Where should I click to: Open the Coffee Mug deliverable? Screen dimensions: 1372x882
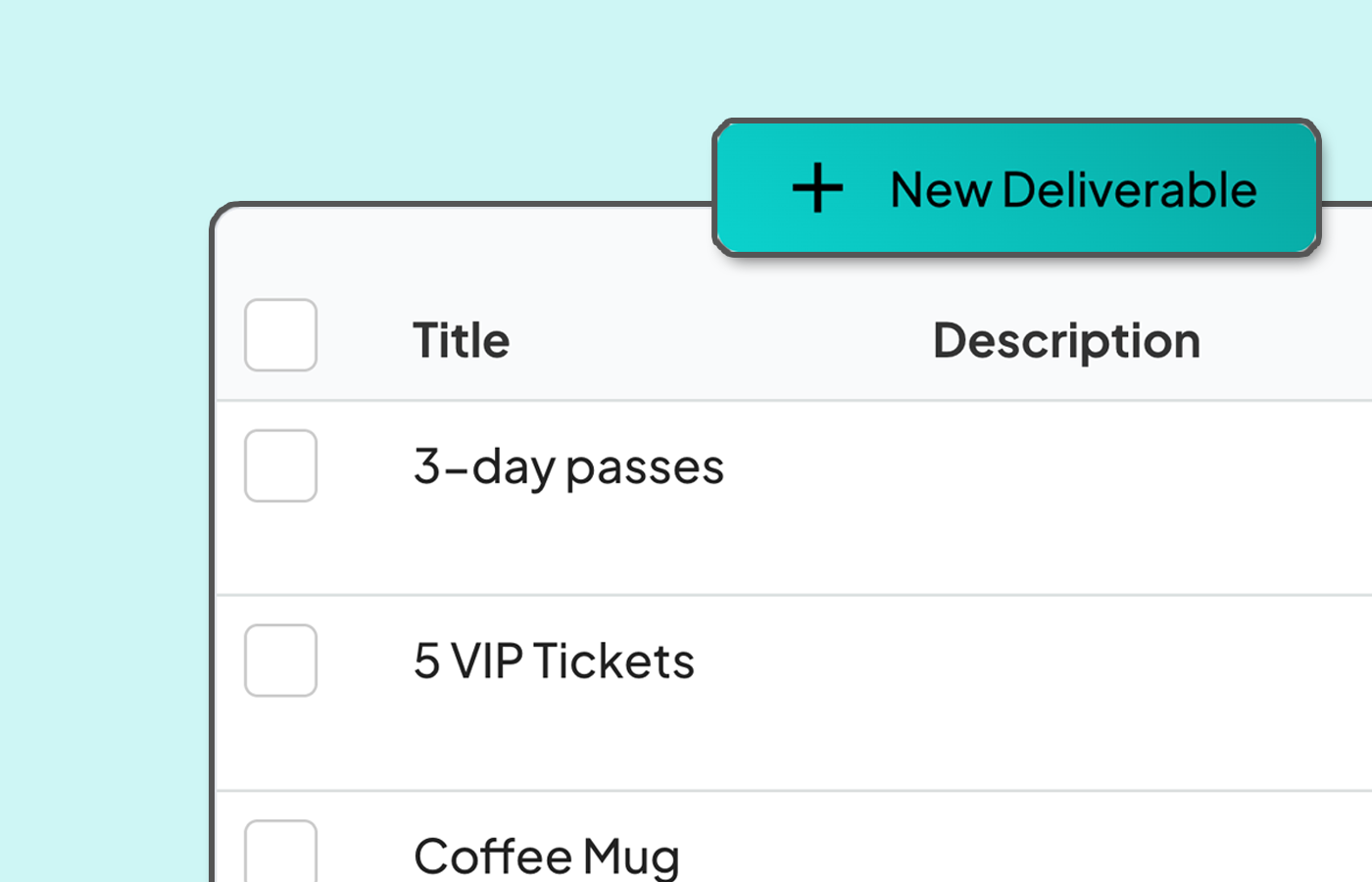point(546,856)
